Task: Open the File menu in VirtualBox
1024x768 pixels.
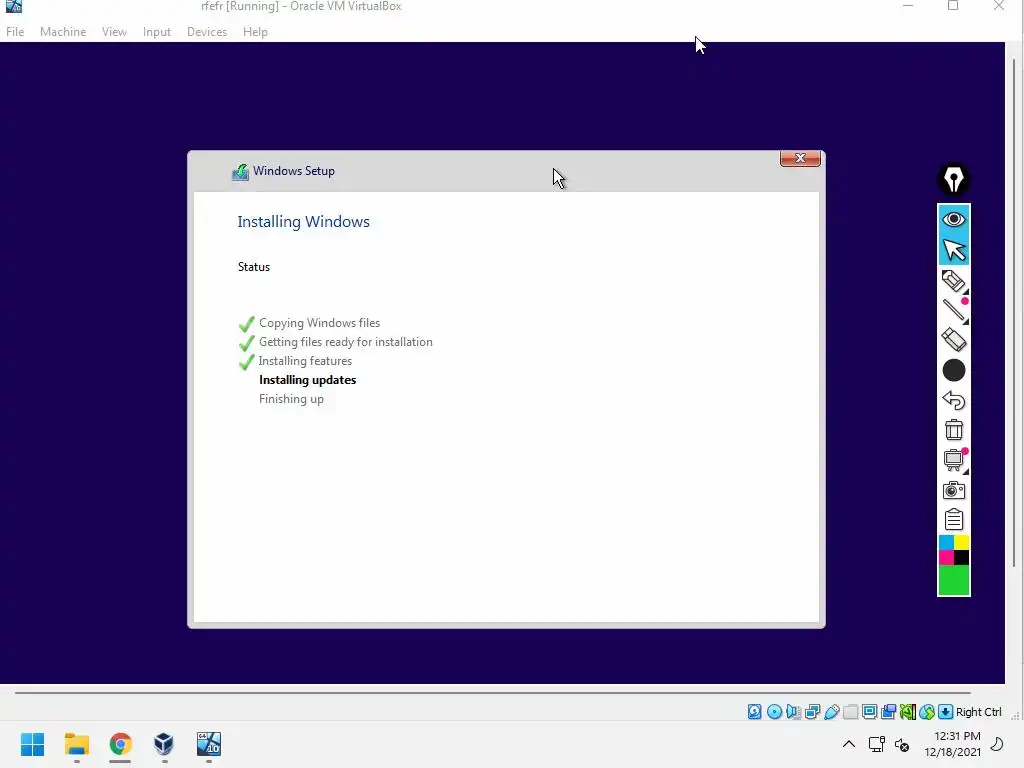Action: tap(15, 31)
